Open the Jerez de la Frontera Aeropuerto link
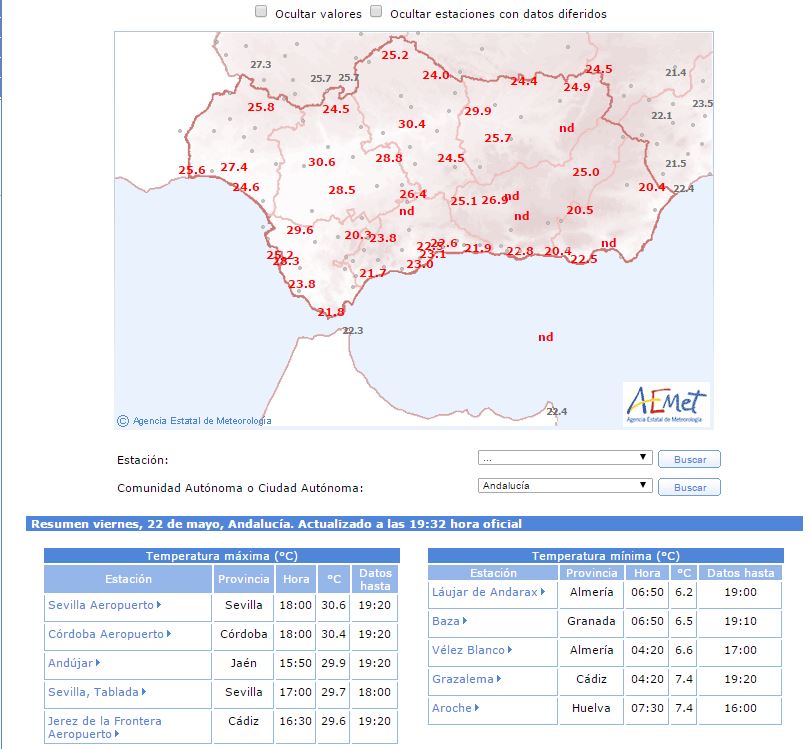Image resolution: width=810 pixels, height=749 pixels. [x=105, y=727]
